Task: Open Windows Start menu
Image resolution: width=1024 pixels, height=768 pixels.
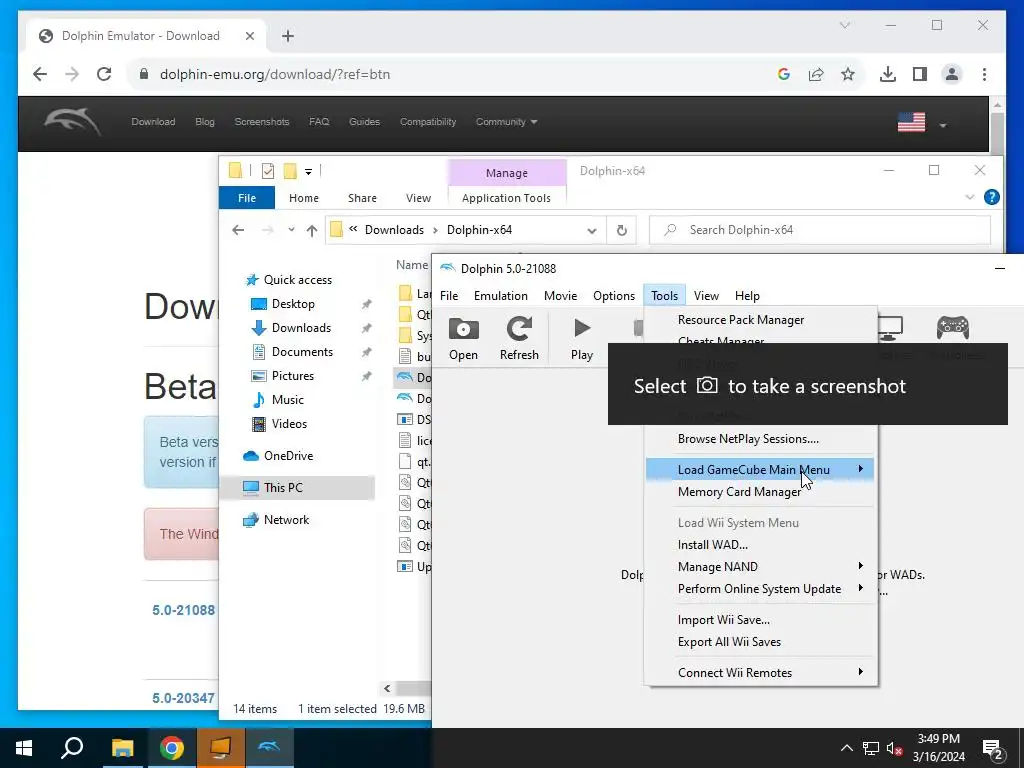Action: (x=24, y=748)
